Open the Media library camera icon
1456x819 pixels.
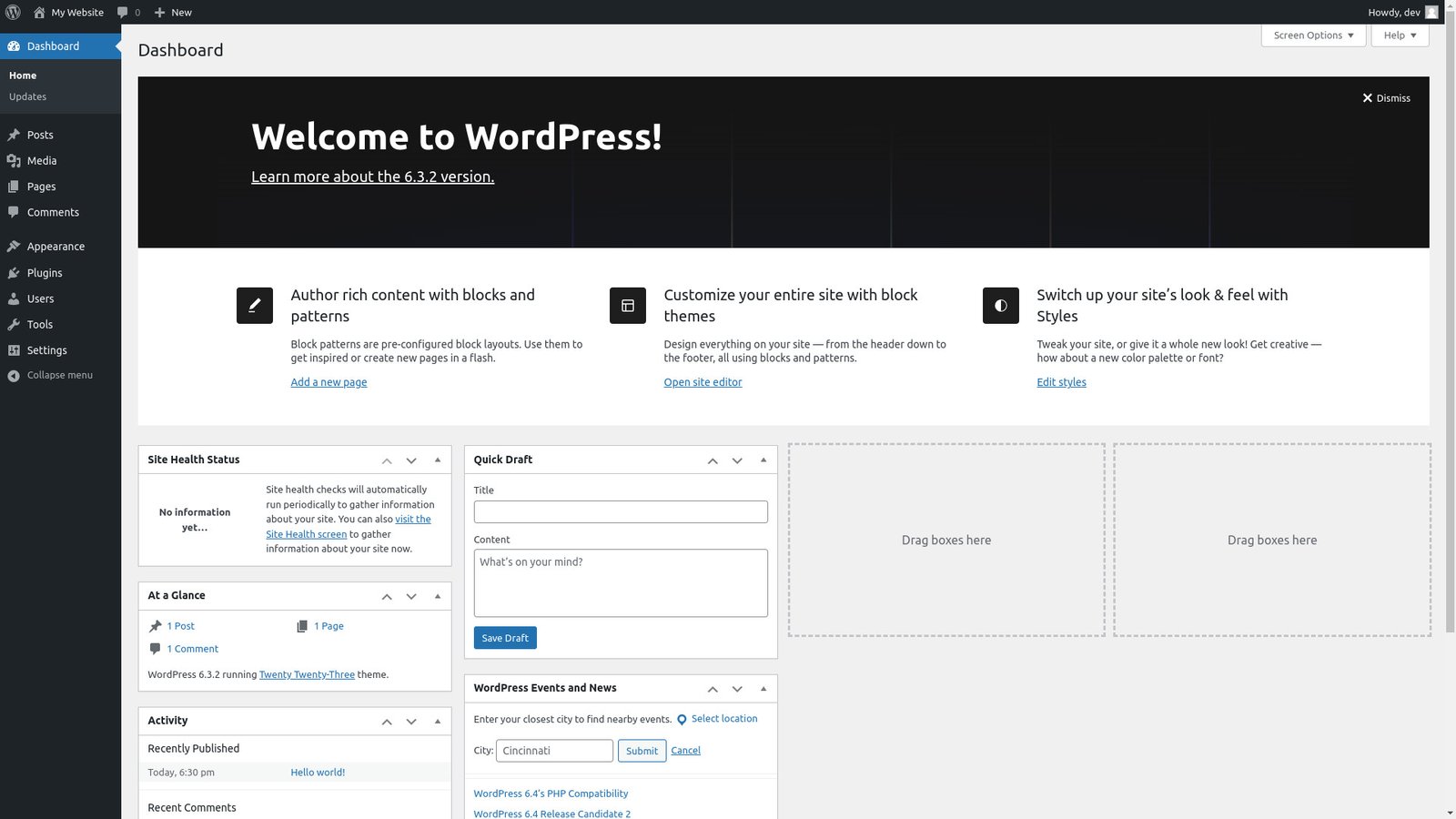pos(14,160)
